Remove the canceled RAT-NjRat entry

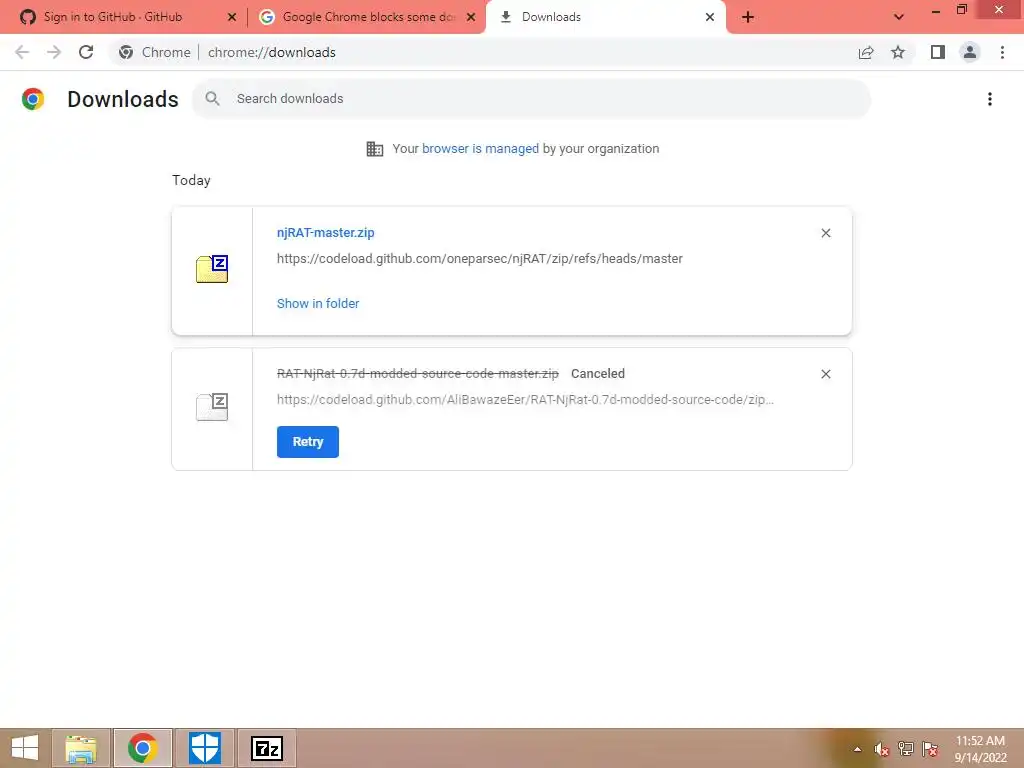[825, 374]
